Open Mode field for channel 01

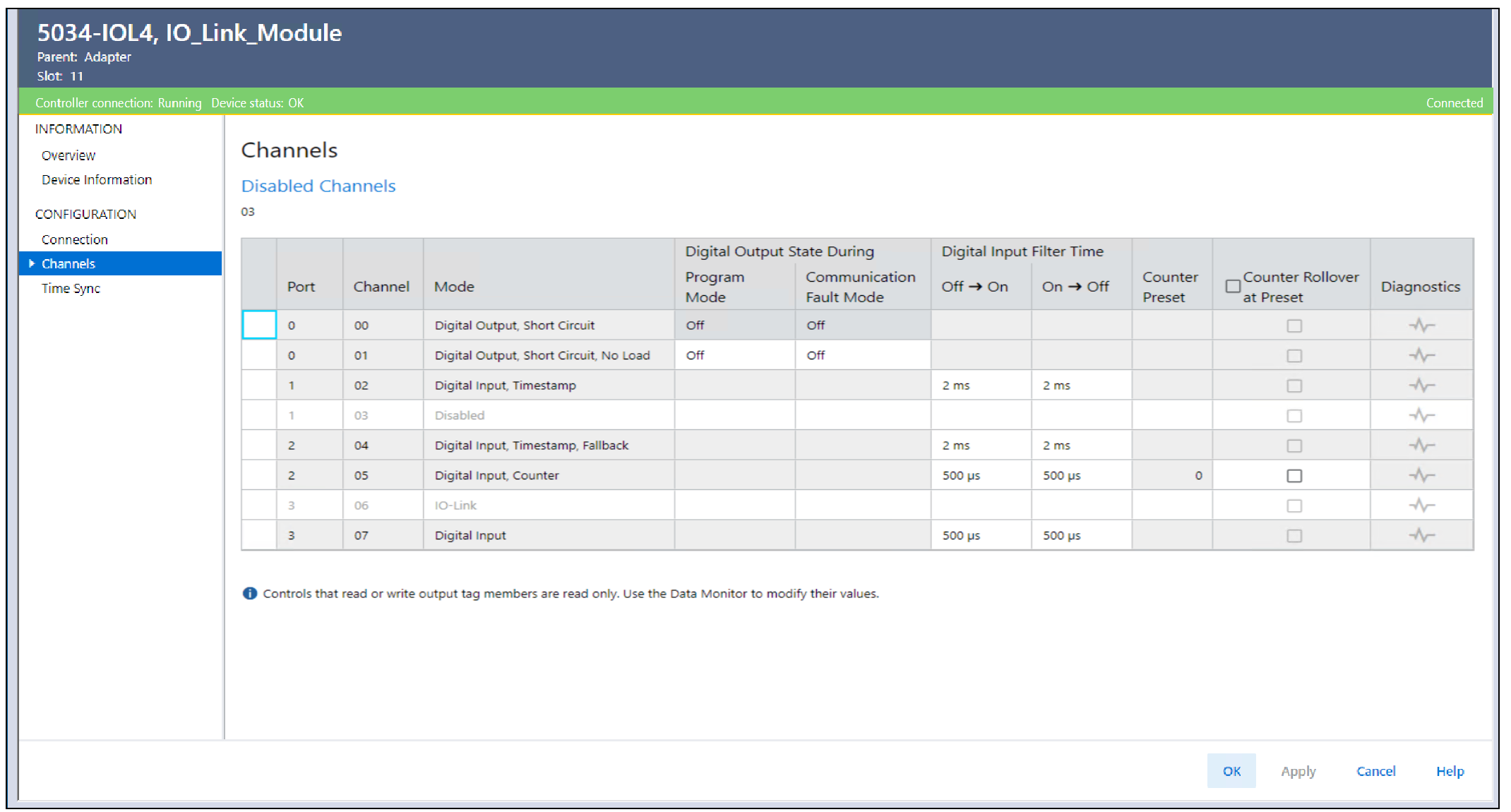(549, 355)
